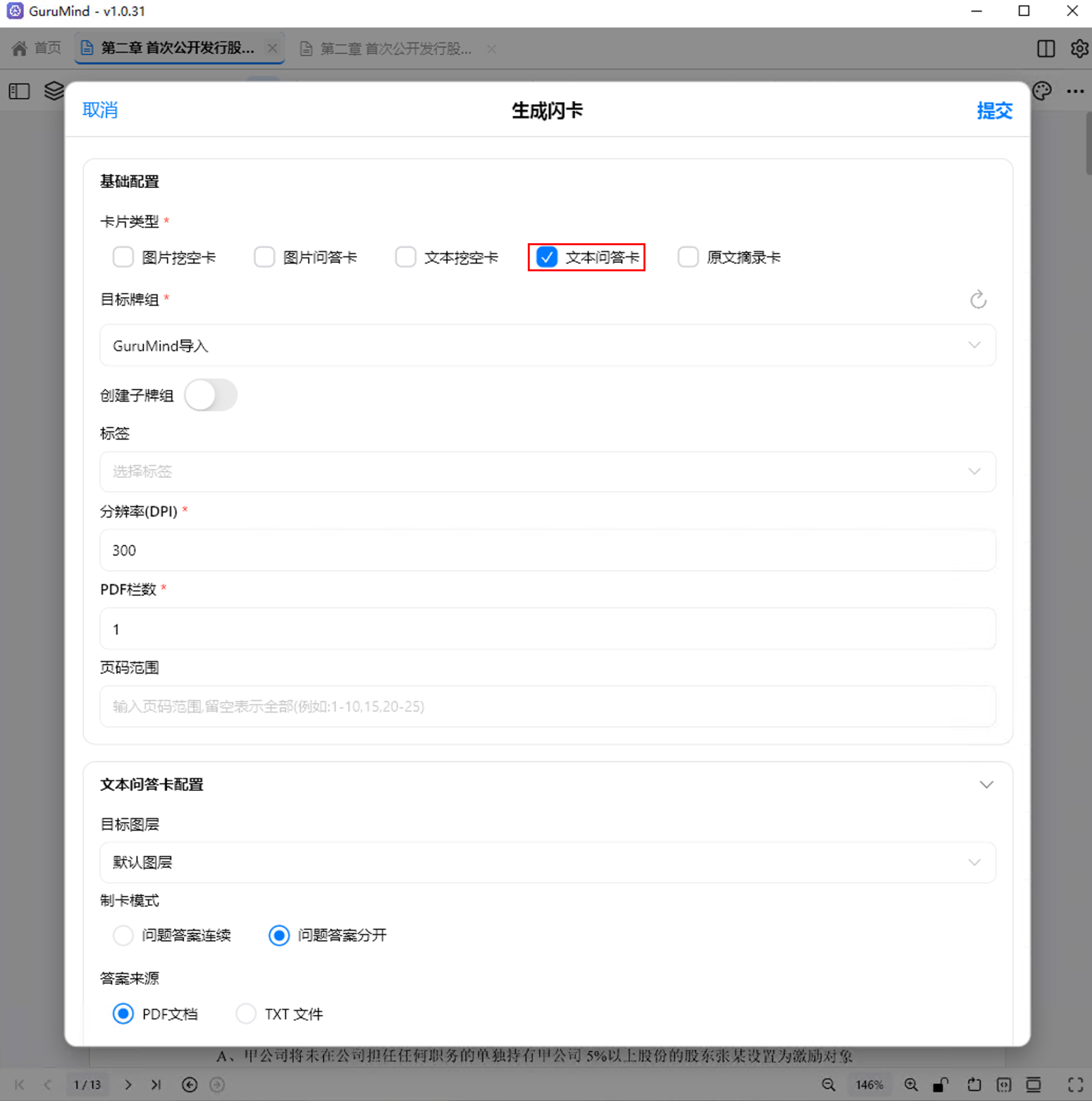Click the 分辨率(DPI) field with 300

(x=547, y=550)
